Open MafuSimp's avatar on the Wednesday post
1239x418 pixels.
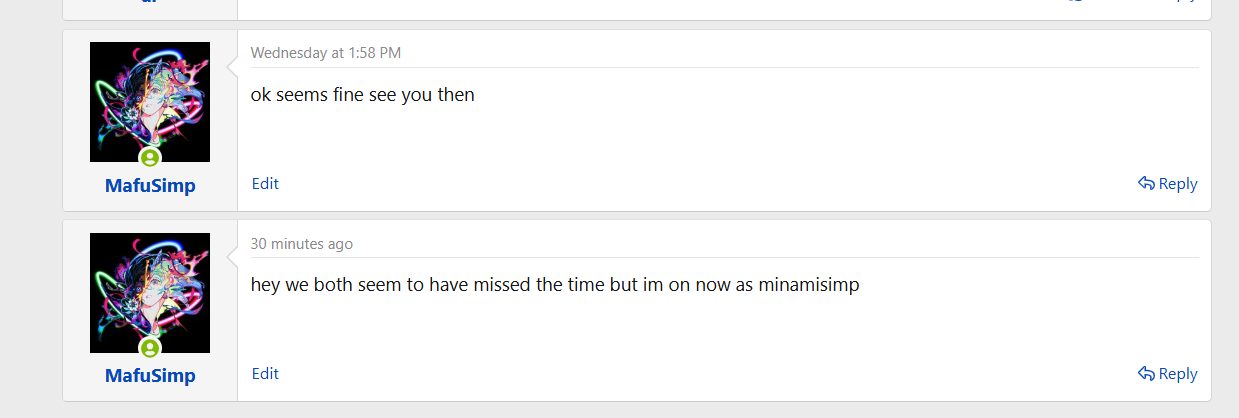click(150, 102)
